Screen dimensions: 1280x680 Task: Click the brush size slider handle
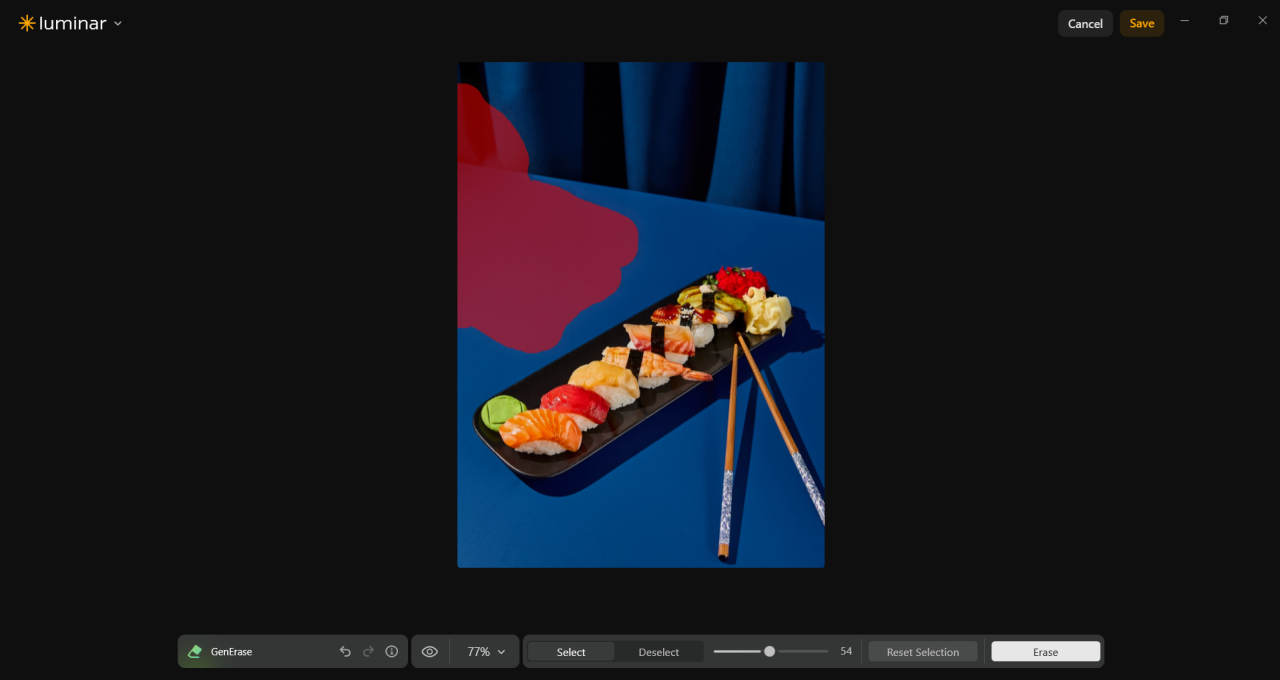tap(769, 651)
